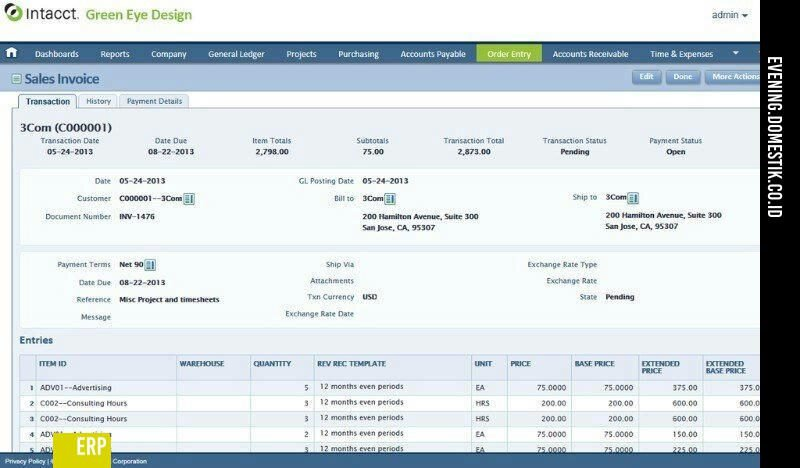The height and width of the screenshot is (468, 800).
Task: Click GL Posting Date value 05-24-2013
Action: [x=385, y=181]
